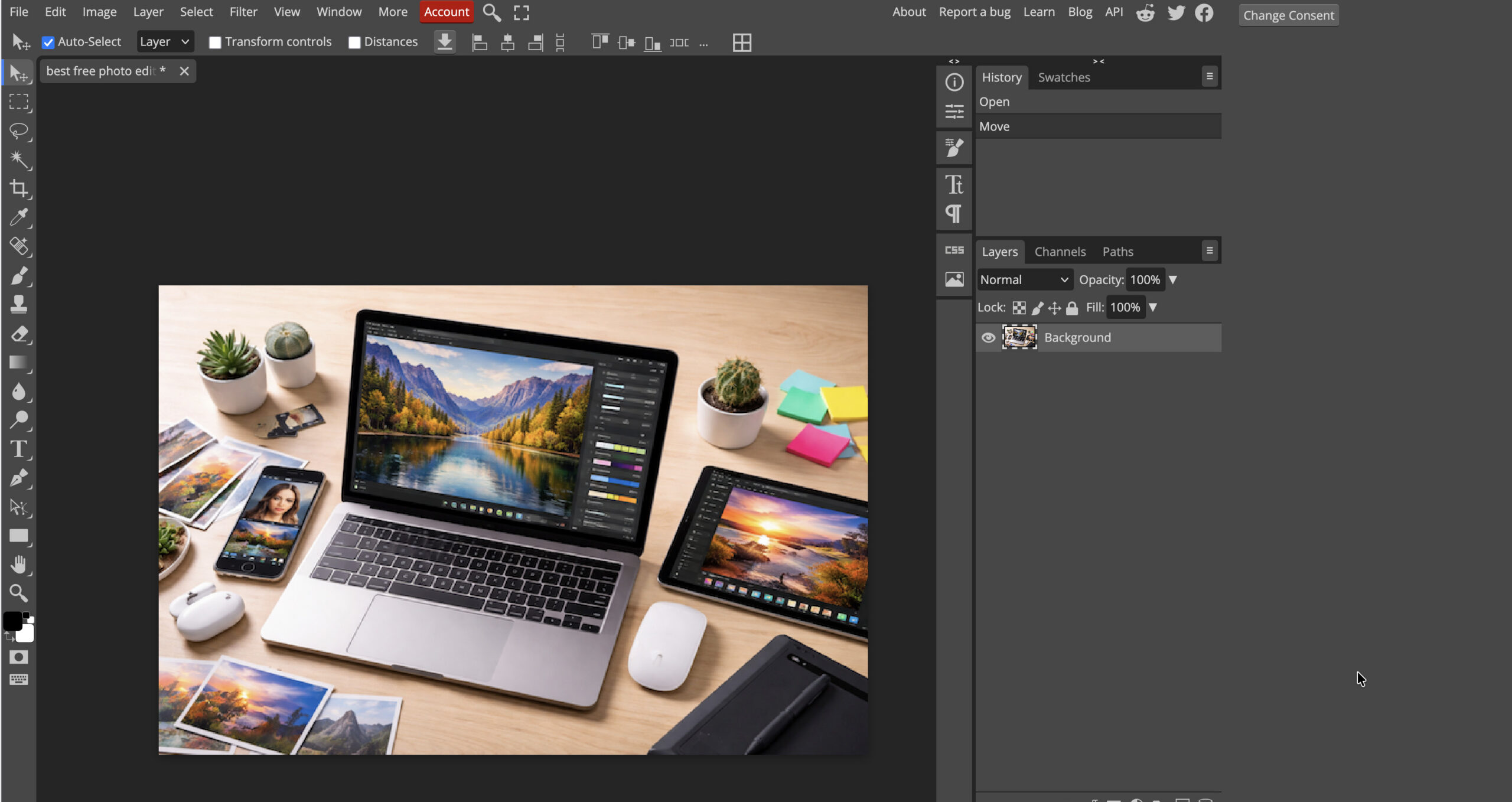The width and height of the screenshot is (1512, 802).
Task: Click the Change Consent button
Action: pos(1288,15)
